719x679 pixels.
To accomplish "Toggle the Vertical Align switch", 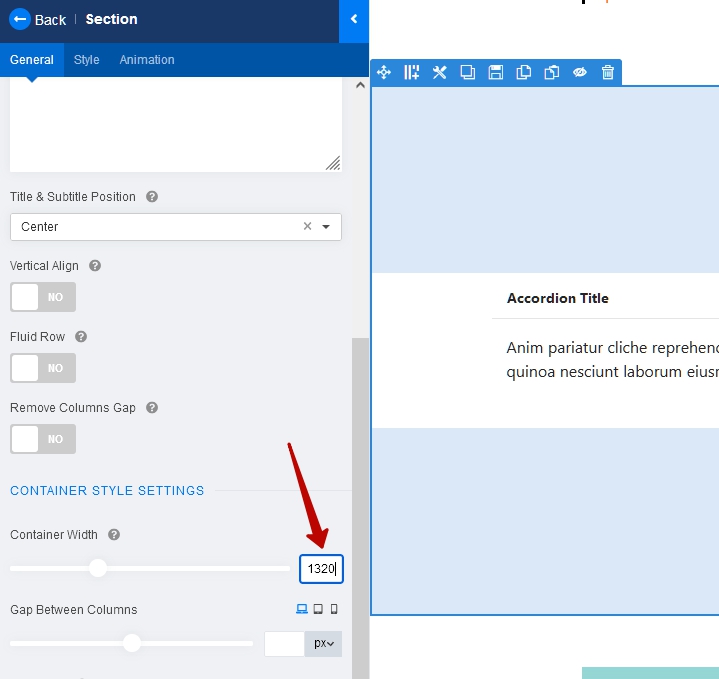I will point(43,297).
